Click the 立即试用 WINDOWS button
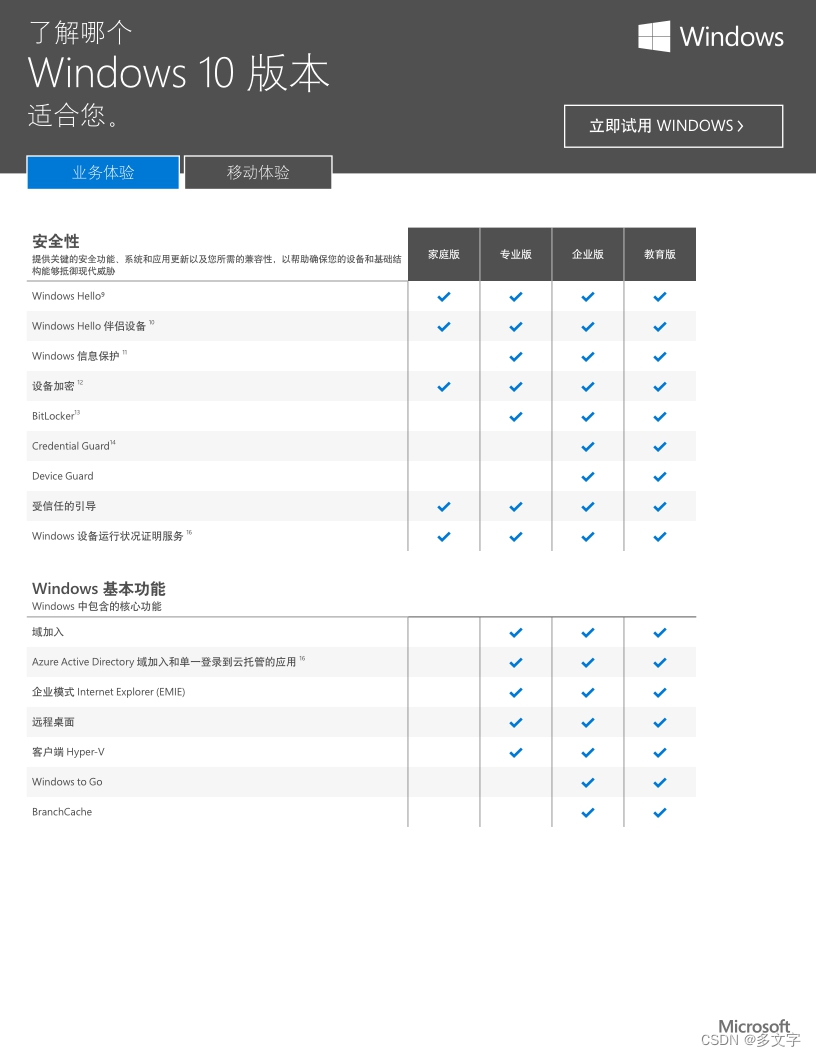Viewport: 816px width, 1056px height. pyautogui.click(x=673, y=126)
